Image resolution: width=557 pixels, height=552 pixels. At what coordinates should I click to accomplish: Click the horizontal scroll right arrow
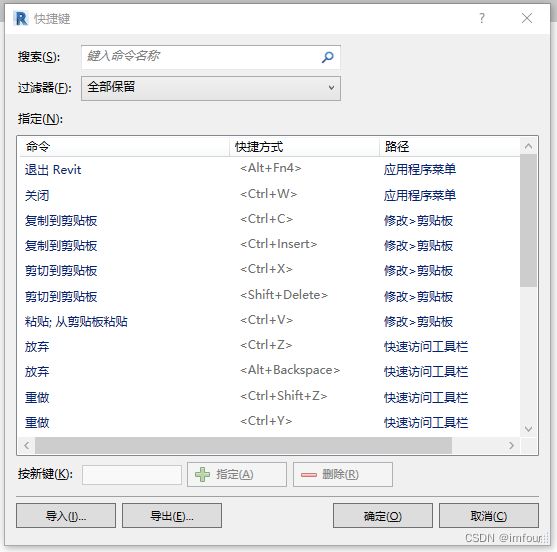click(511, 445)
